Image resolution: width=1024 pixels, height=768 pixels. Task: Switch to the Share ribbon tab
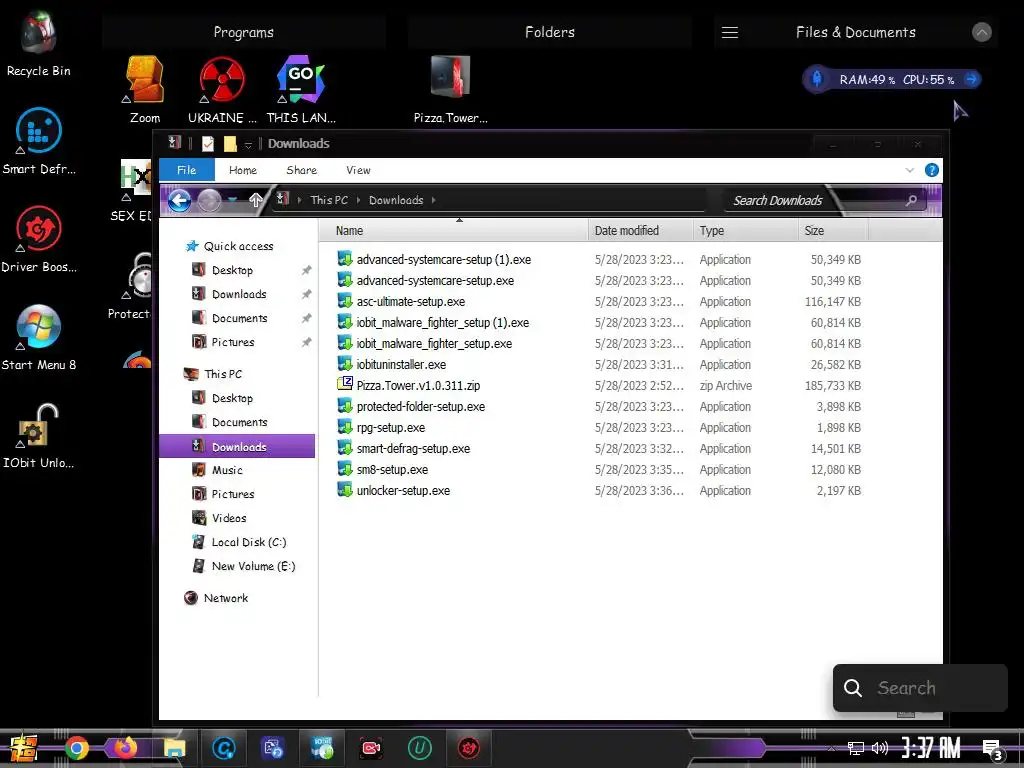pyautogui.click(x=302, y=170)
